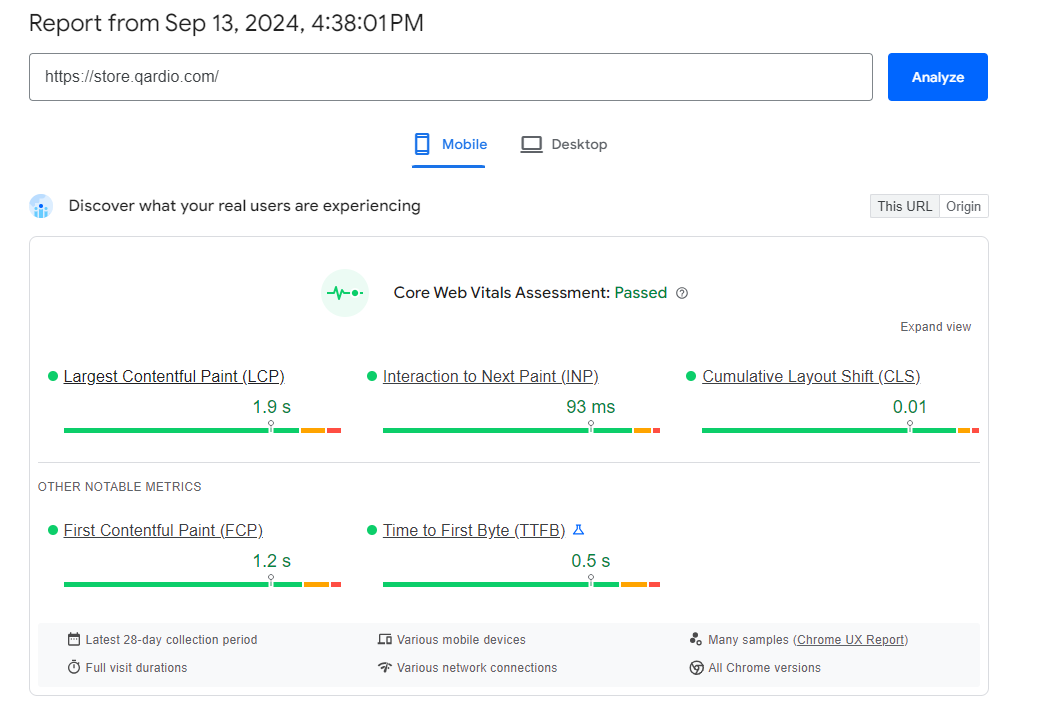Select the This URL toggle
Image resolution: width=1045 pixels, height=710 pixels.
tap(904, 207)
